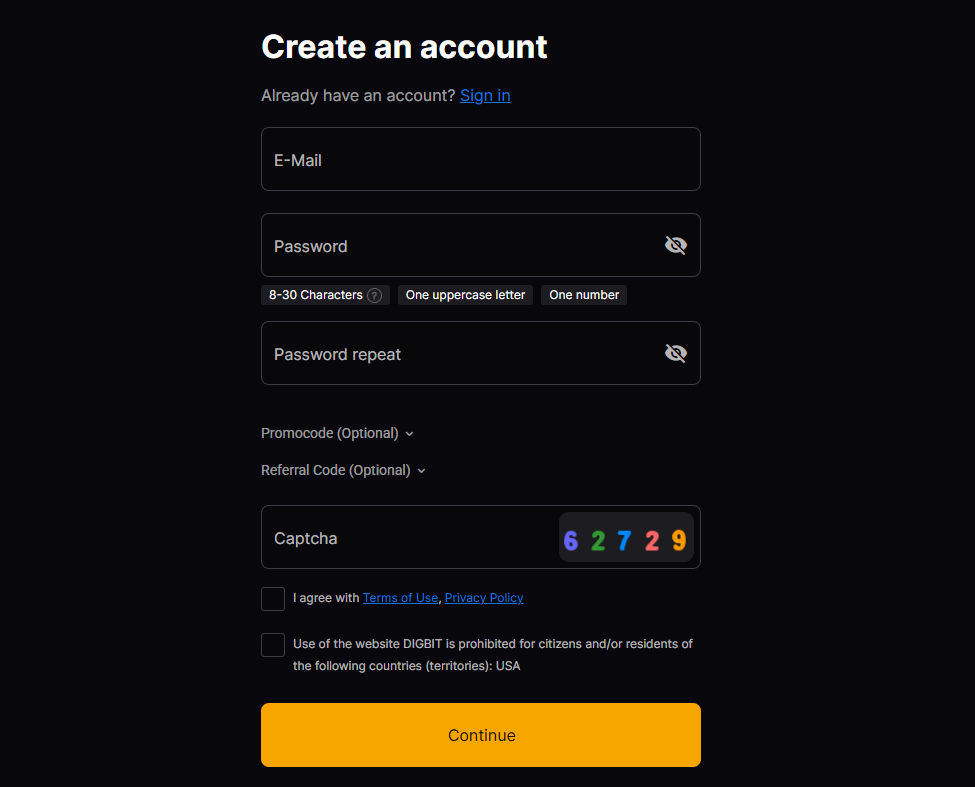This screenshot has width=975, height=787.
Task: Click the Referral Code chevron arrow
Action: coord(422,471)
